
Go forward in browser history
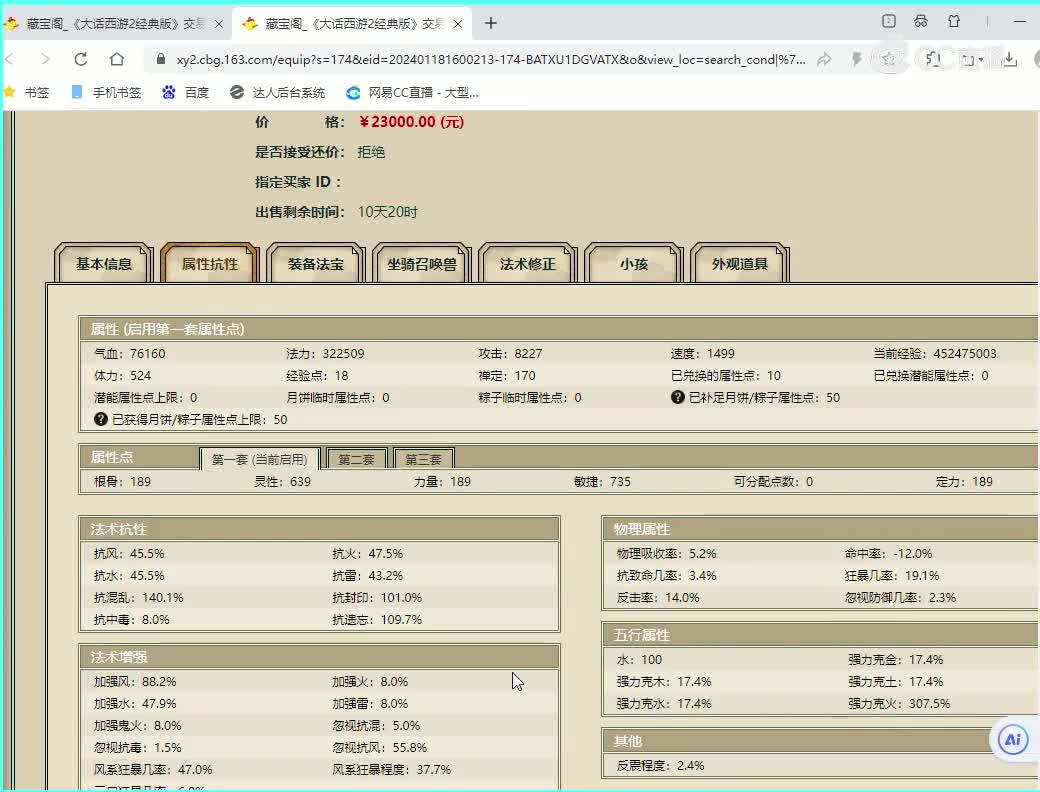click(x=44, y=59)
